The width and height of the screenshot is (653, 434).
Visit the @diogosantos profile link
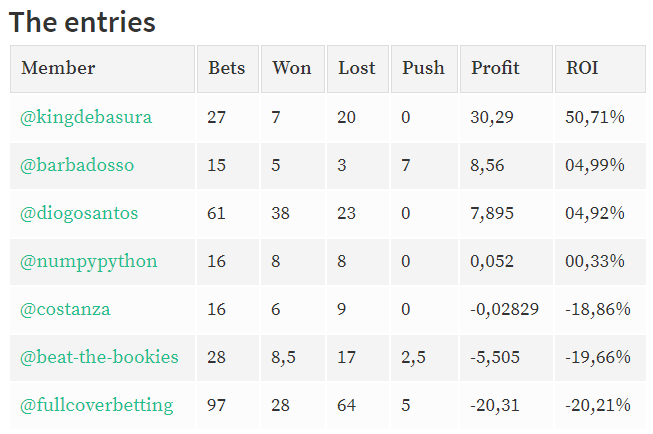click(79, 214)
